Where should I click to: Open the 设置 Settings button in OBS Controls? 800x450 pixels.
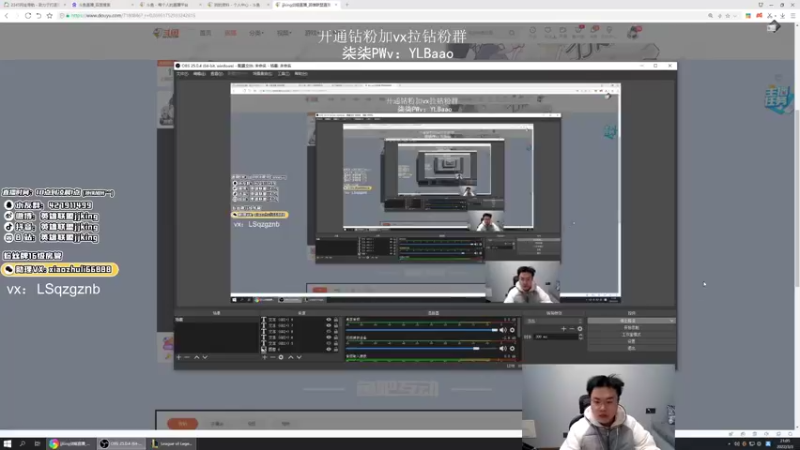click(x=631, y=341)
